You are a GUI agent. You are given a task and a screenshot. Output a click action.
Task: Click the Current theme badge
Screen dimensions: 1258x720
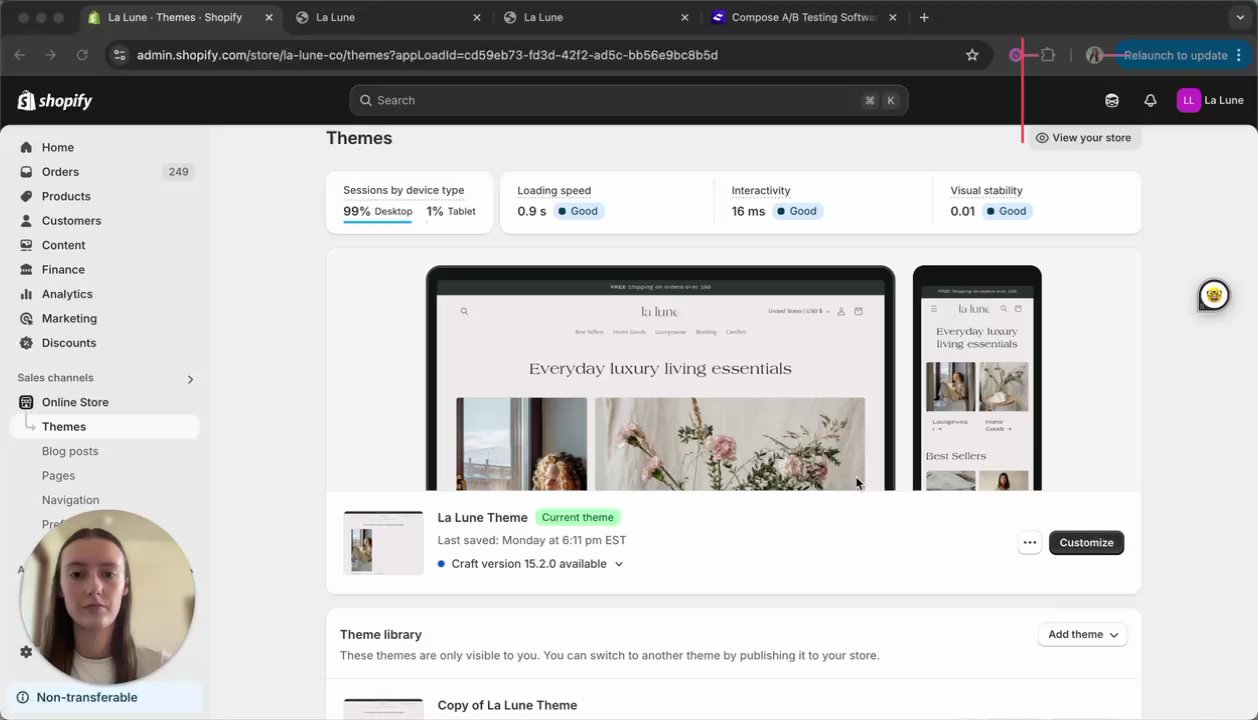coord(578,518)
